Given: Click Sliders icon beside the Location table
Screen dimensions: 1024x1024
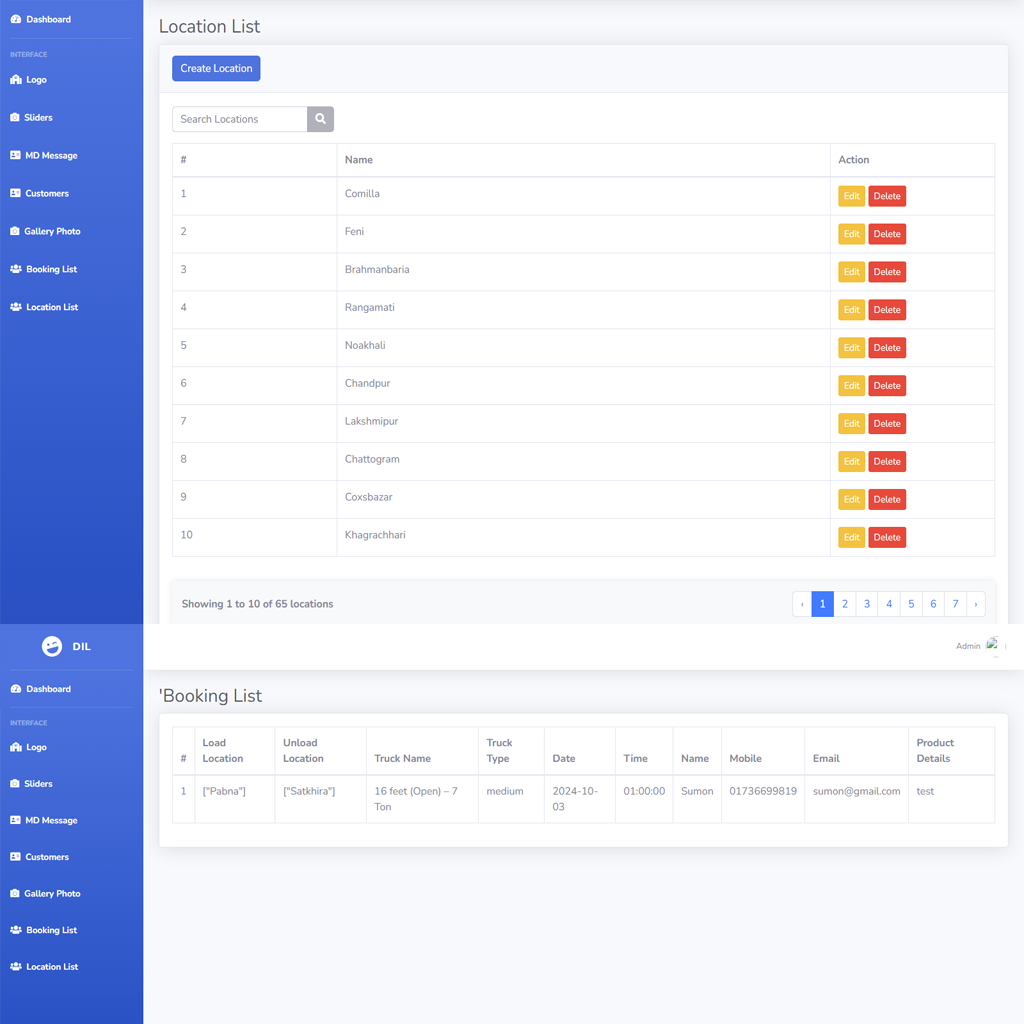Looking at the screenshot, I should coord(15,118).
